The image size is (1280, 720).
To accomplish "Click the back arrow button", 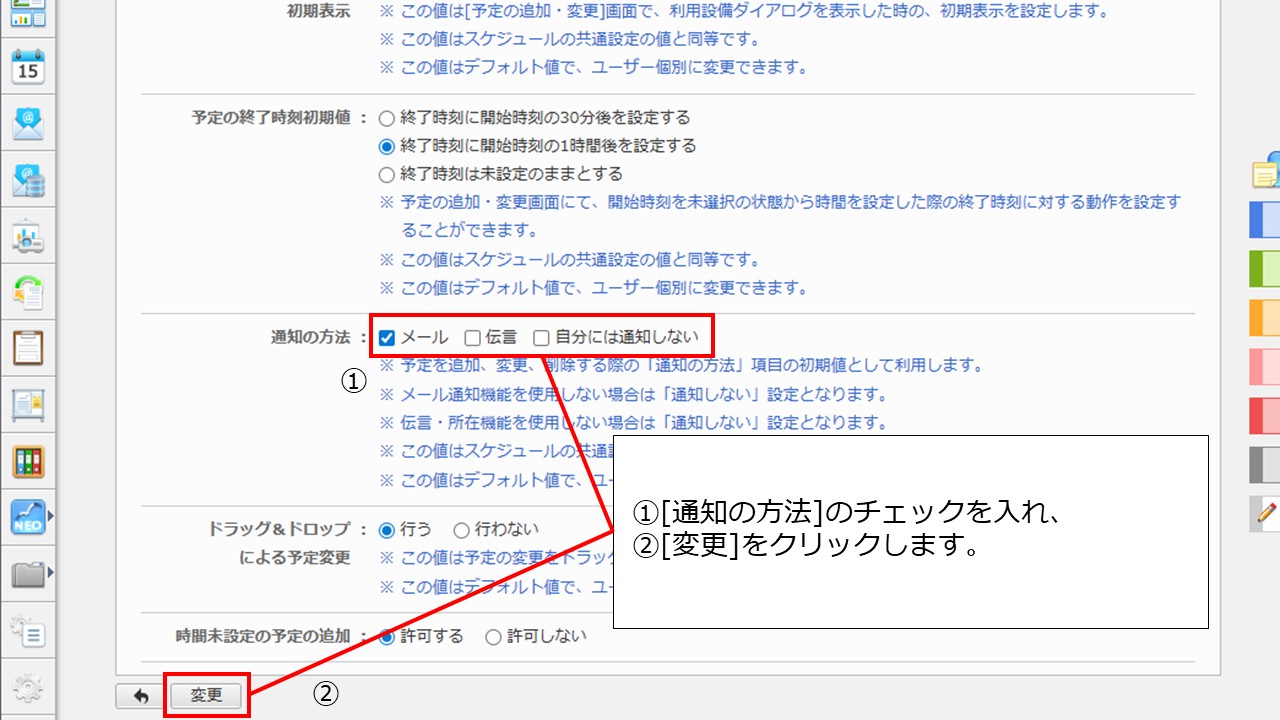I will (x=141, y=696).
